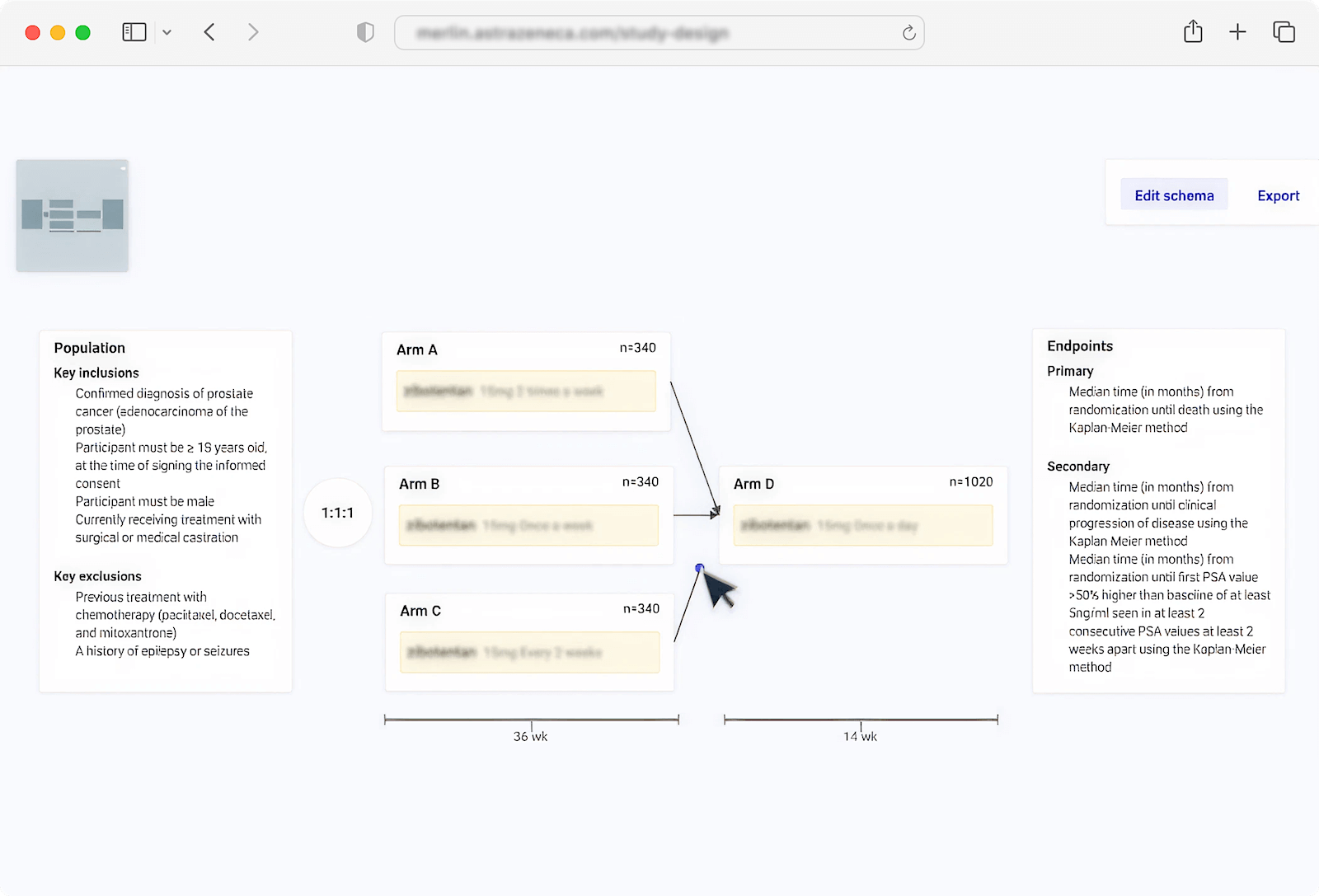Open the Share sheet icon
The image size is (1319, 896).
pos(1192,32)
